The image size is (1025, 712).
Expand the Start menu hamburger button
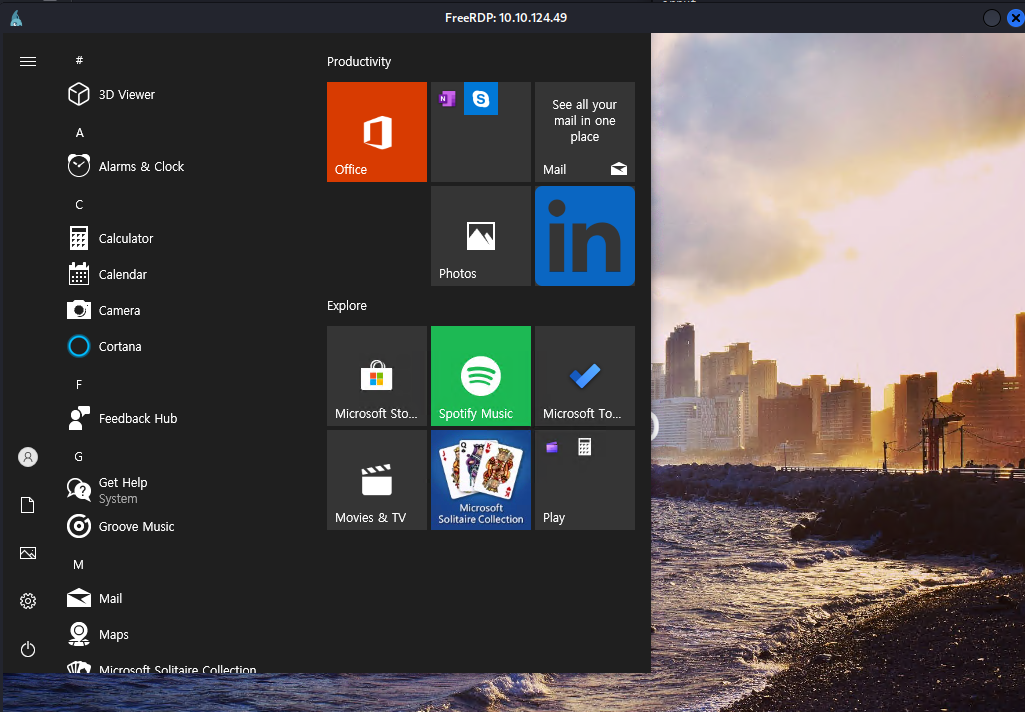click(28, 61)
